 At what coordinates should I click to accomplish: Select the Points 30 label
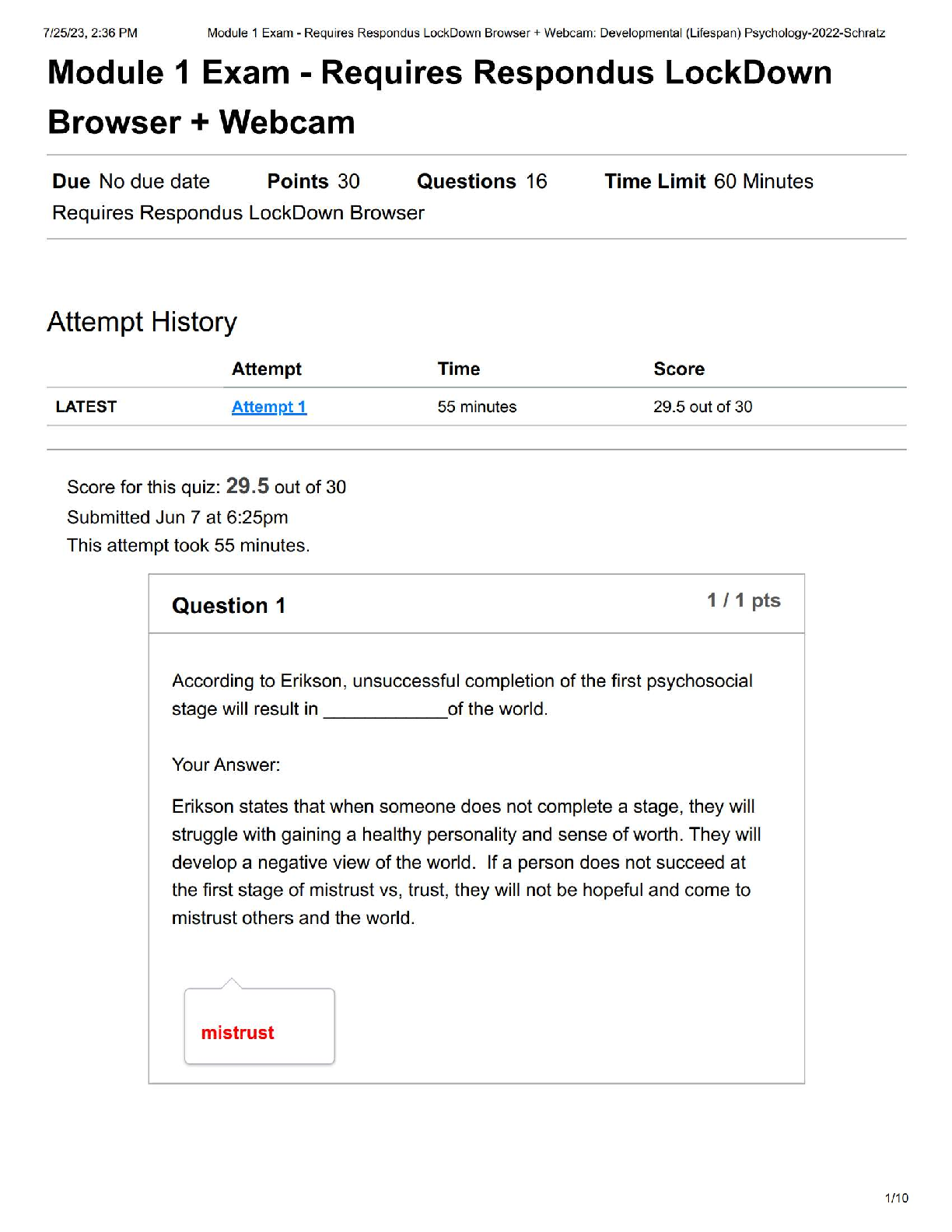coord(313,181)
